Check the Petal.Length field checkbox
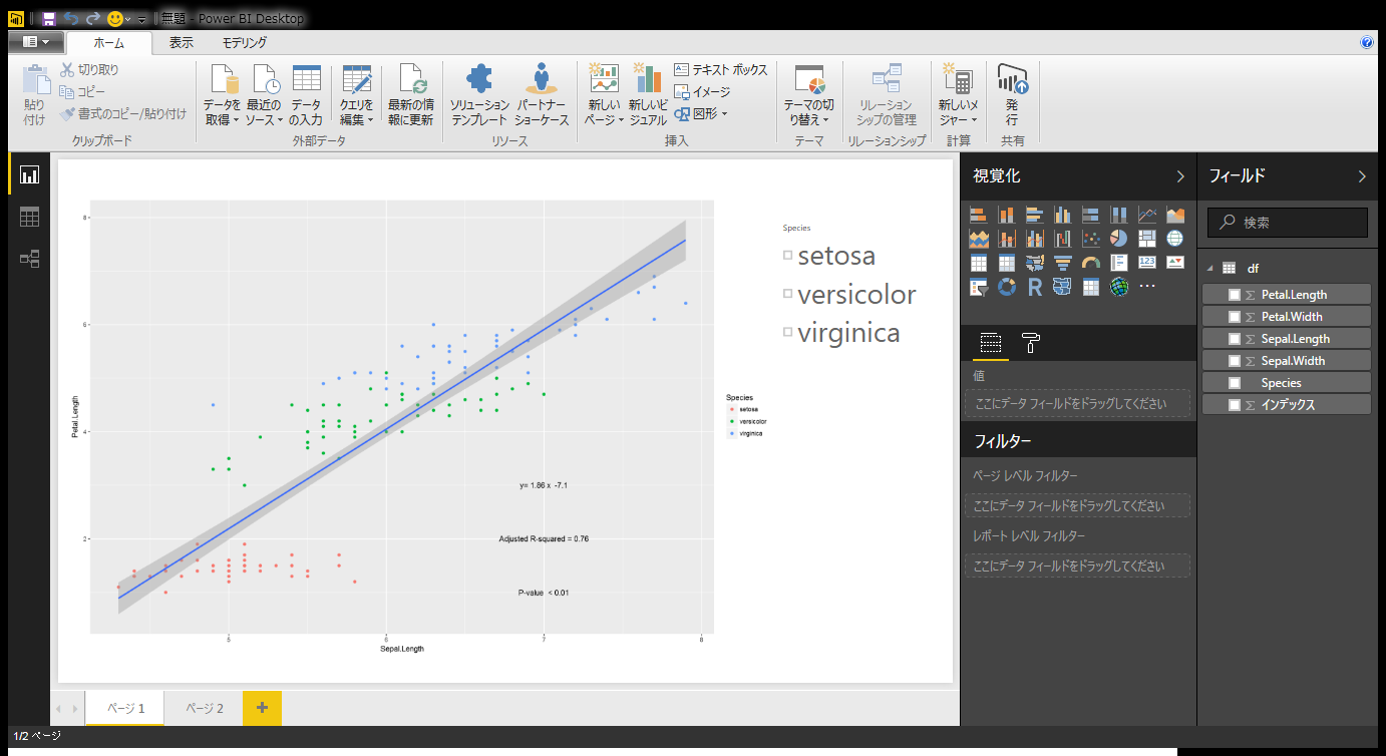 point(1234,294)
